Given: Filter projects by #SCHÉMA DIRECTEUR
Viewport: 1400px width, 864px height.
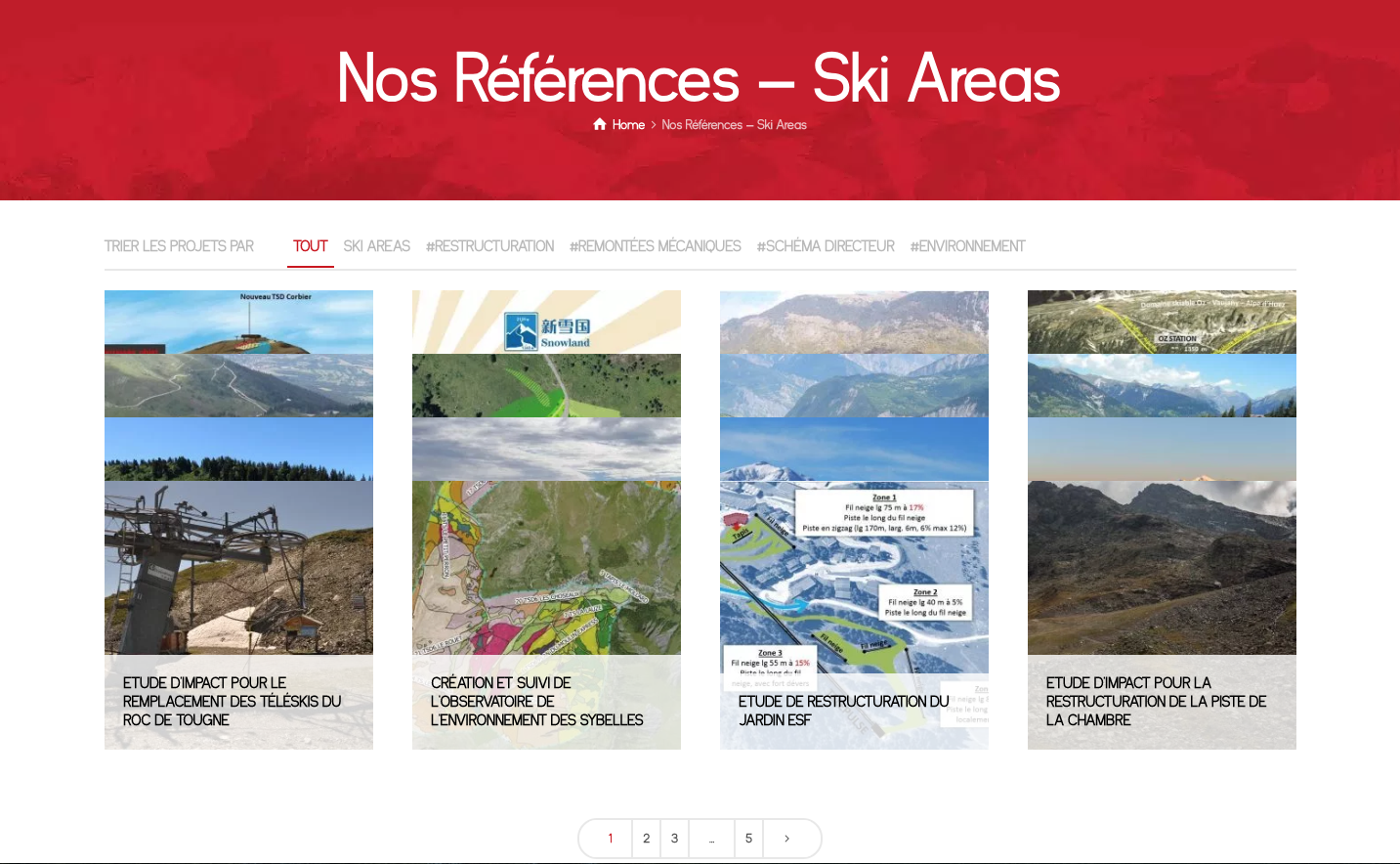Looking at the screenshot, I should pos(826,246).
